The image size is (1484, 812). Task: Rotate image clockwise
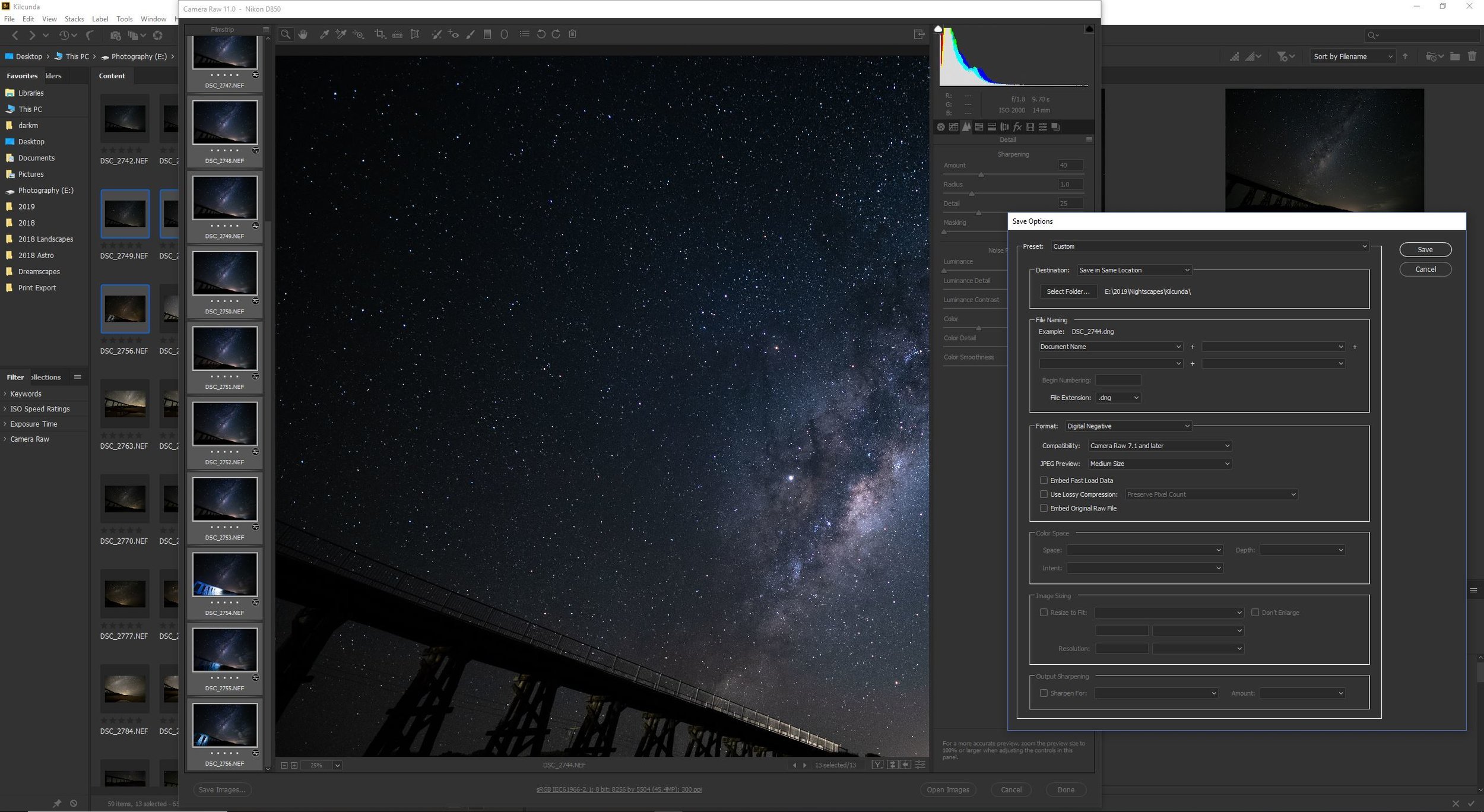coord(556,34)
